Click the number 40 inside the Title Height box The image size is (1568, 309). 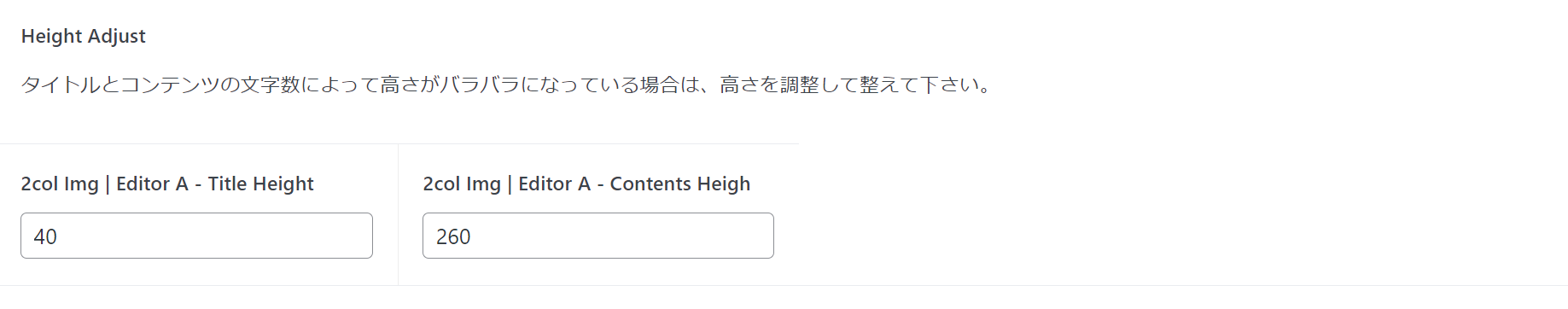(x=45, y=236)
